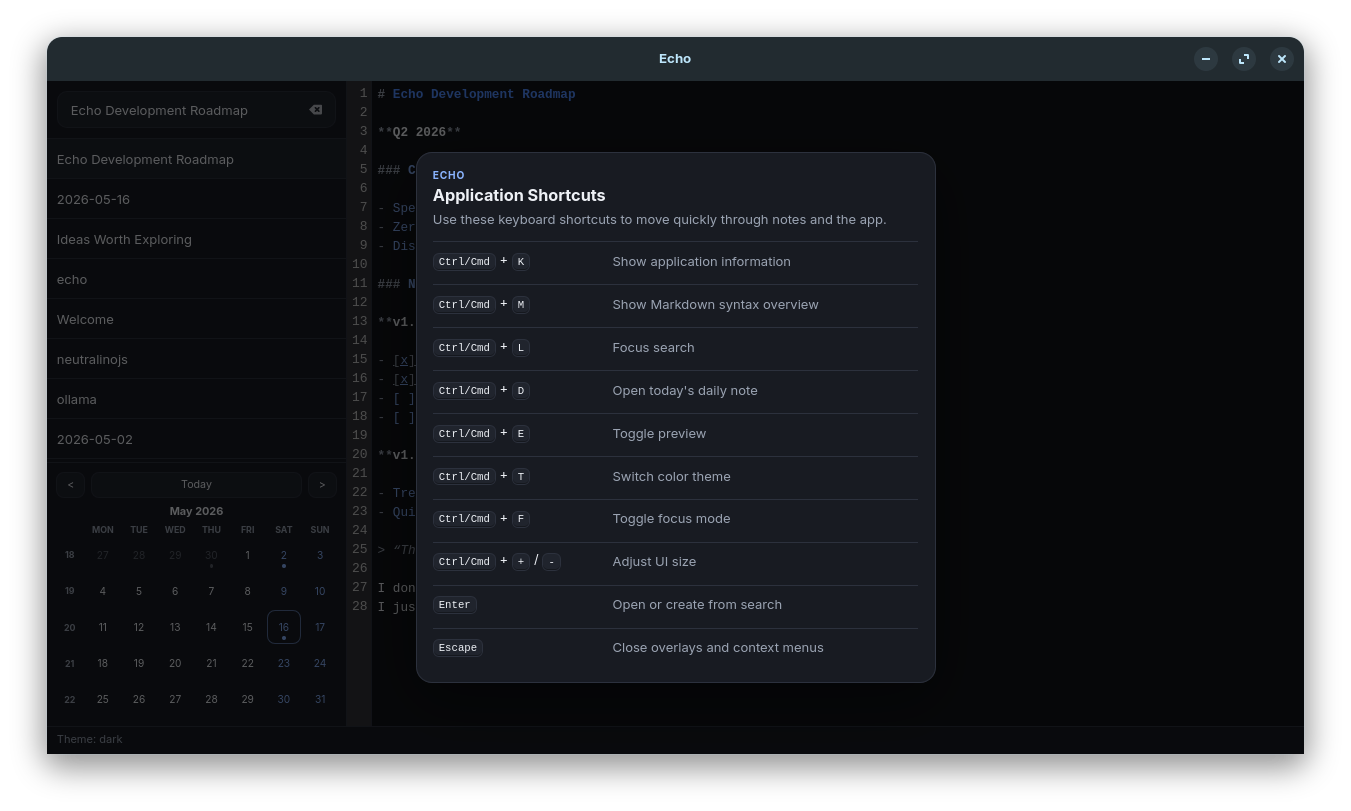
Task: Open the neutralinojs note
Action: click(196, 359)
